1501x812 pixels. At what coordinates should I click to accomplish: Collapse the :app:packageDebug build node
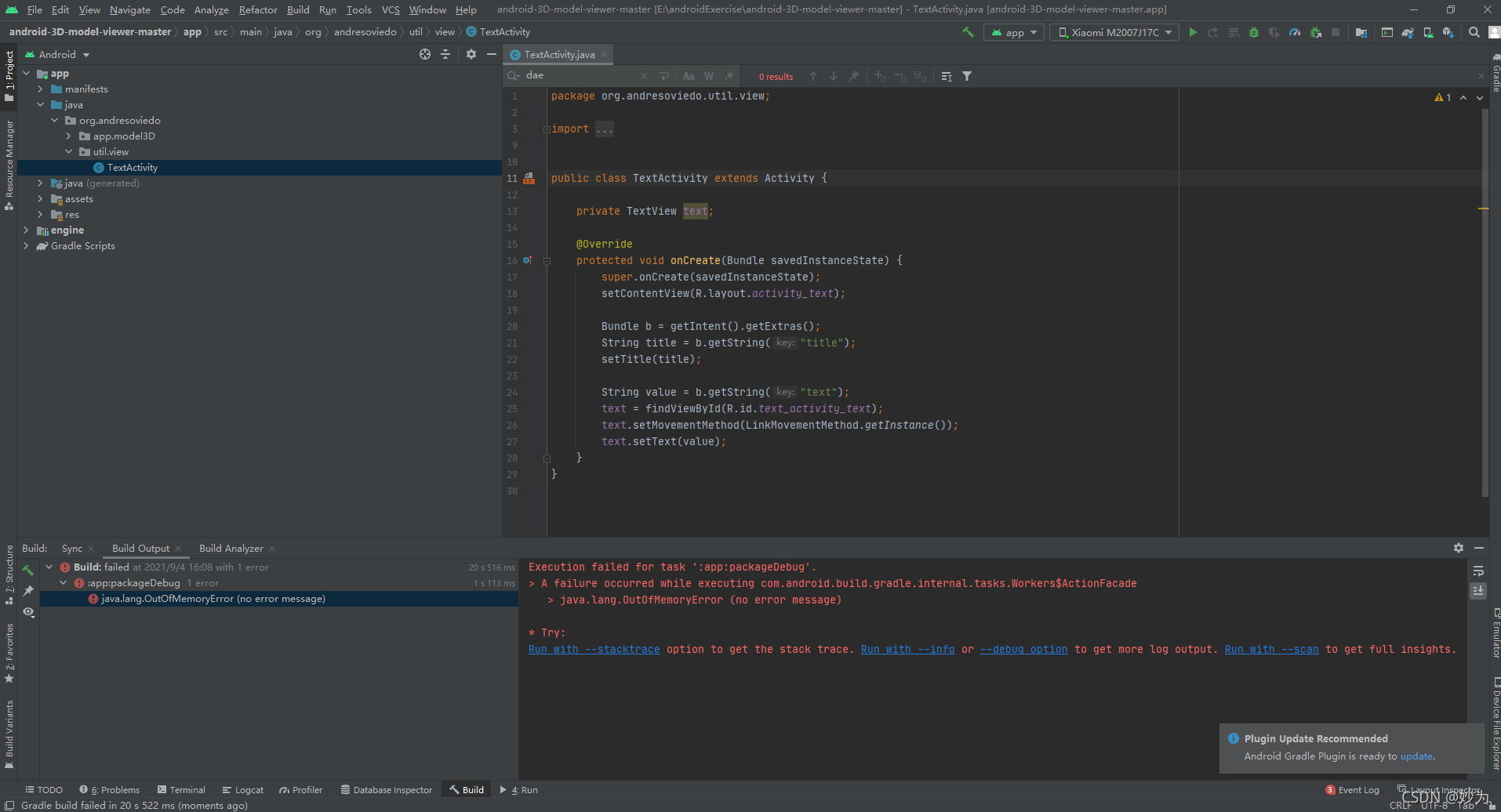[64, 582]
